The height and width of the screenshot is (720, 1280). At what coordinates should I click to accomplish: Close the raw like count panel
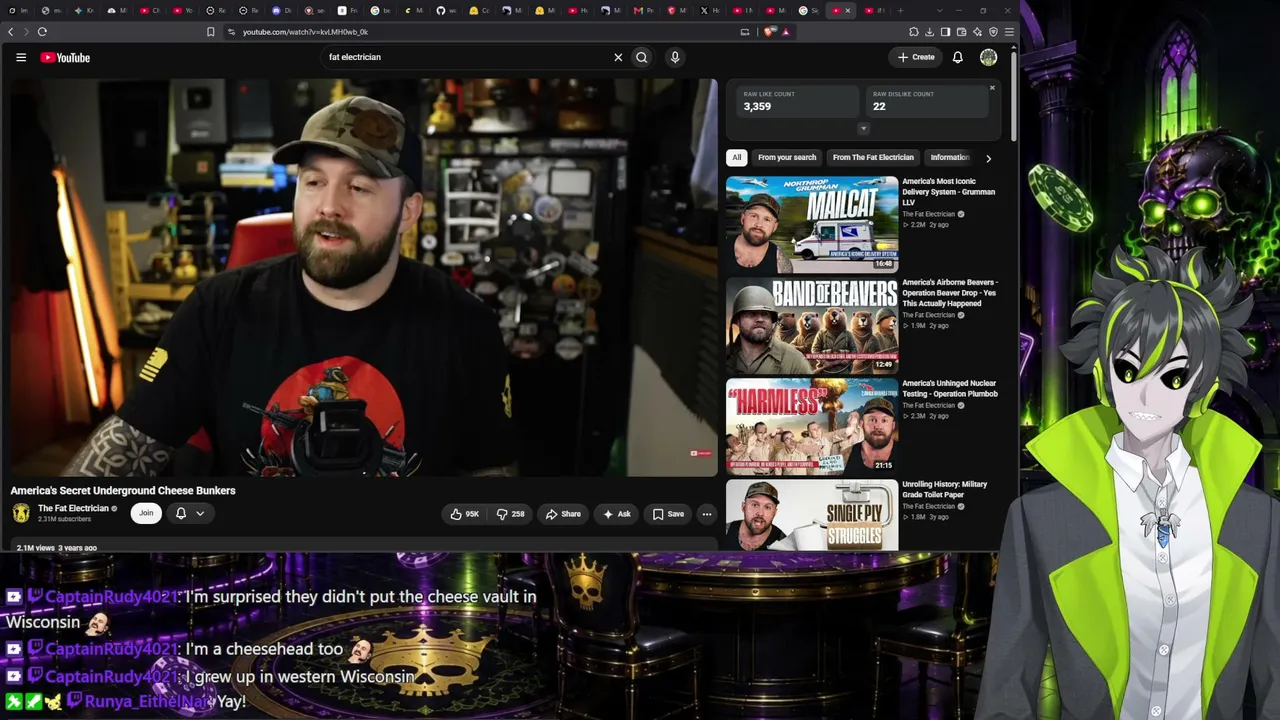992,88
